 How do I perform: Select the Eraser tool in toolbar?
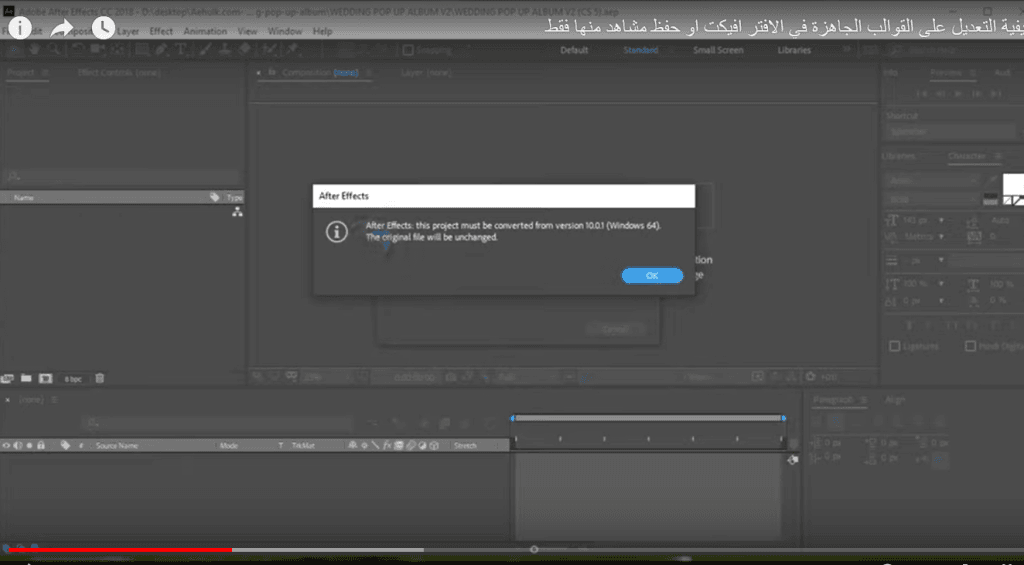click(244, 49)
